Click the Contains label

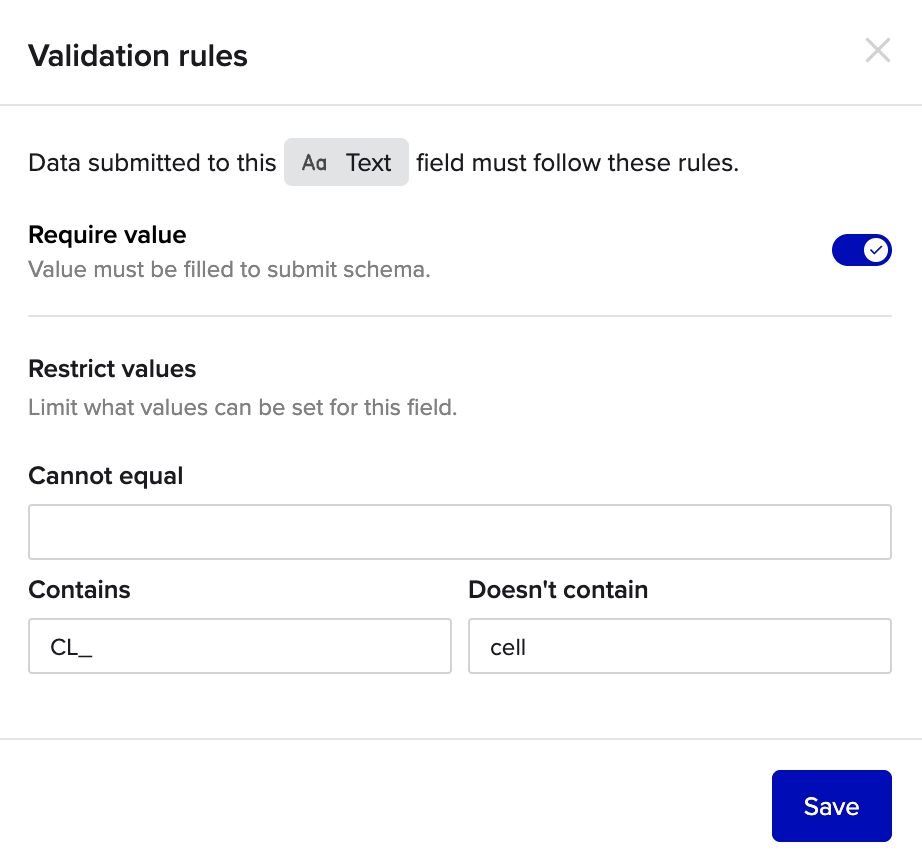(79, 590)
